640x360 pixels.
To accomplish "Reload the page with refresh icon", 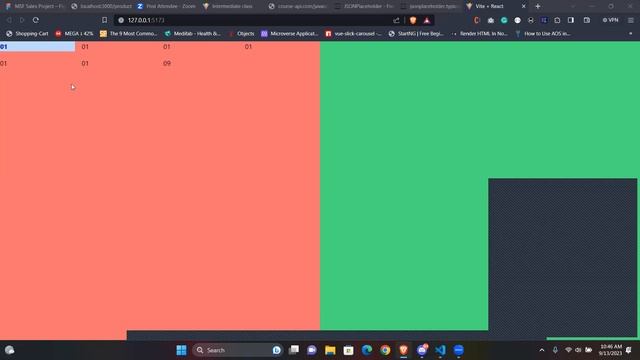I will (36, 20).
